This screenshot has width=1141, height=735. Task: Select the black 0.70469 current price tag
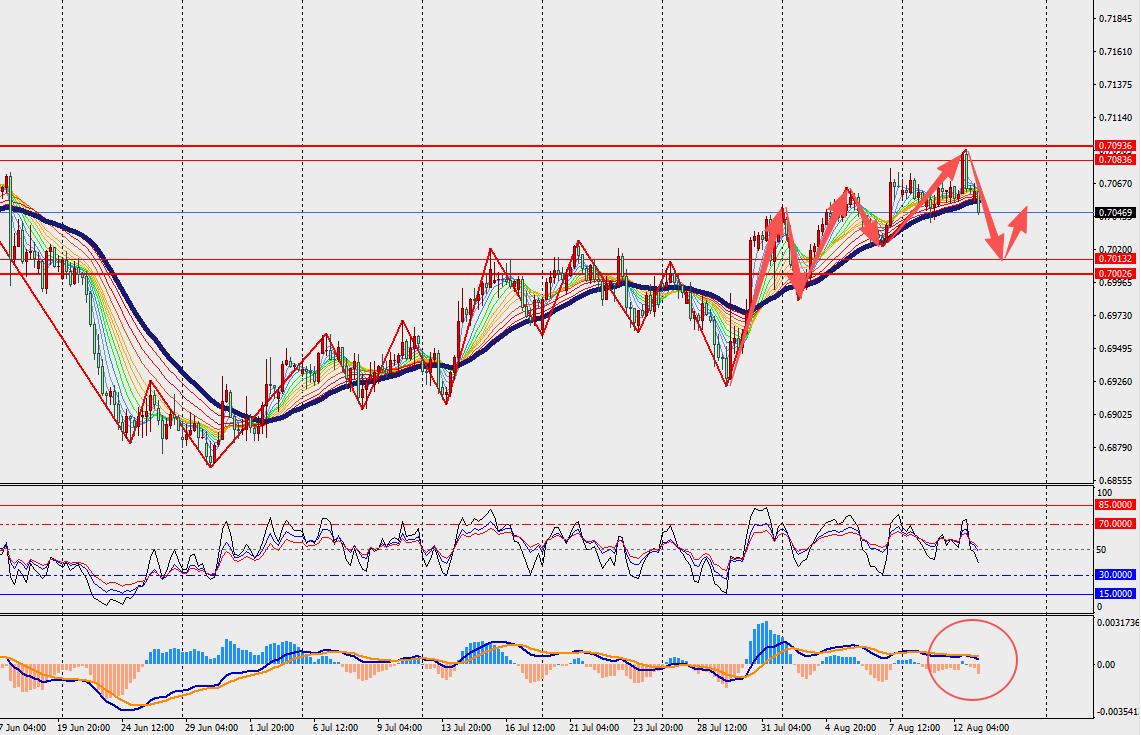(x=1115, y=212)
